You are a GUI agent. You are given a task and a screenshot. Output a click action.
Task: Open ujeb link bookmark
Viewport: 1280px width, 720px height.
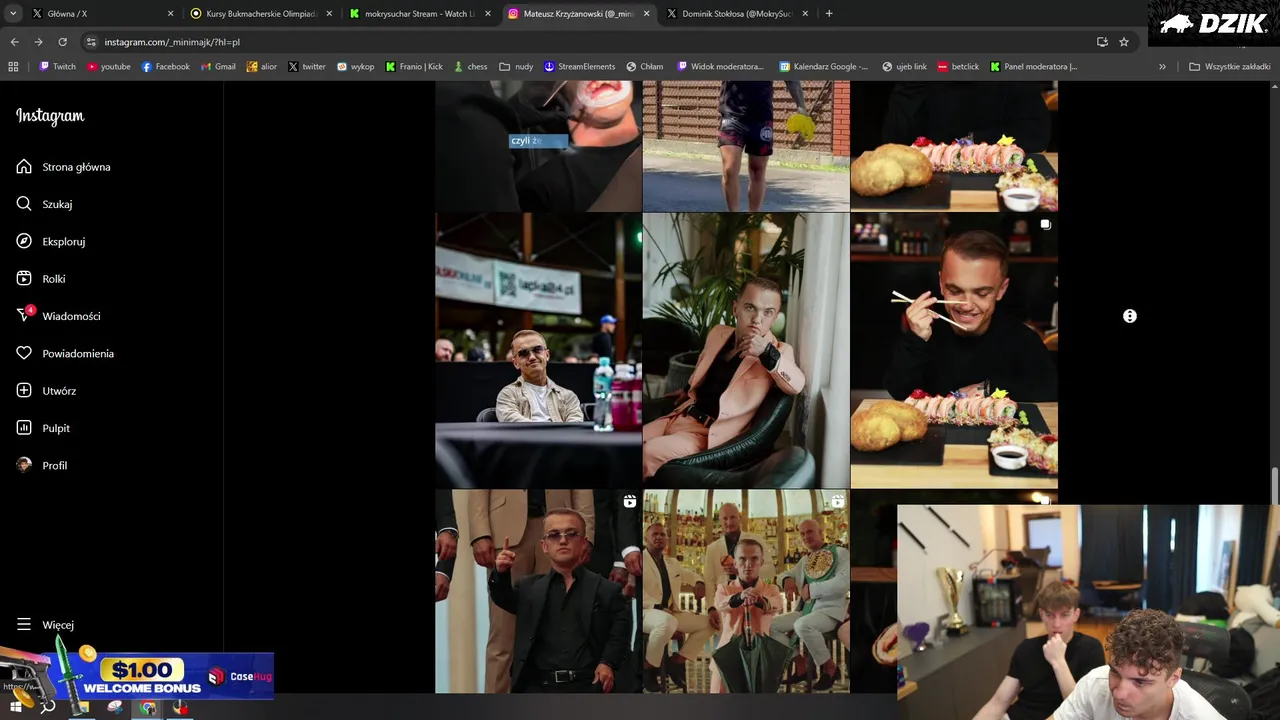[x=904, y=67]
